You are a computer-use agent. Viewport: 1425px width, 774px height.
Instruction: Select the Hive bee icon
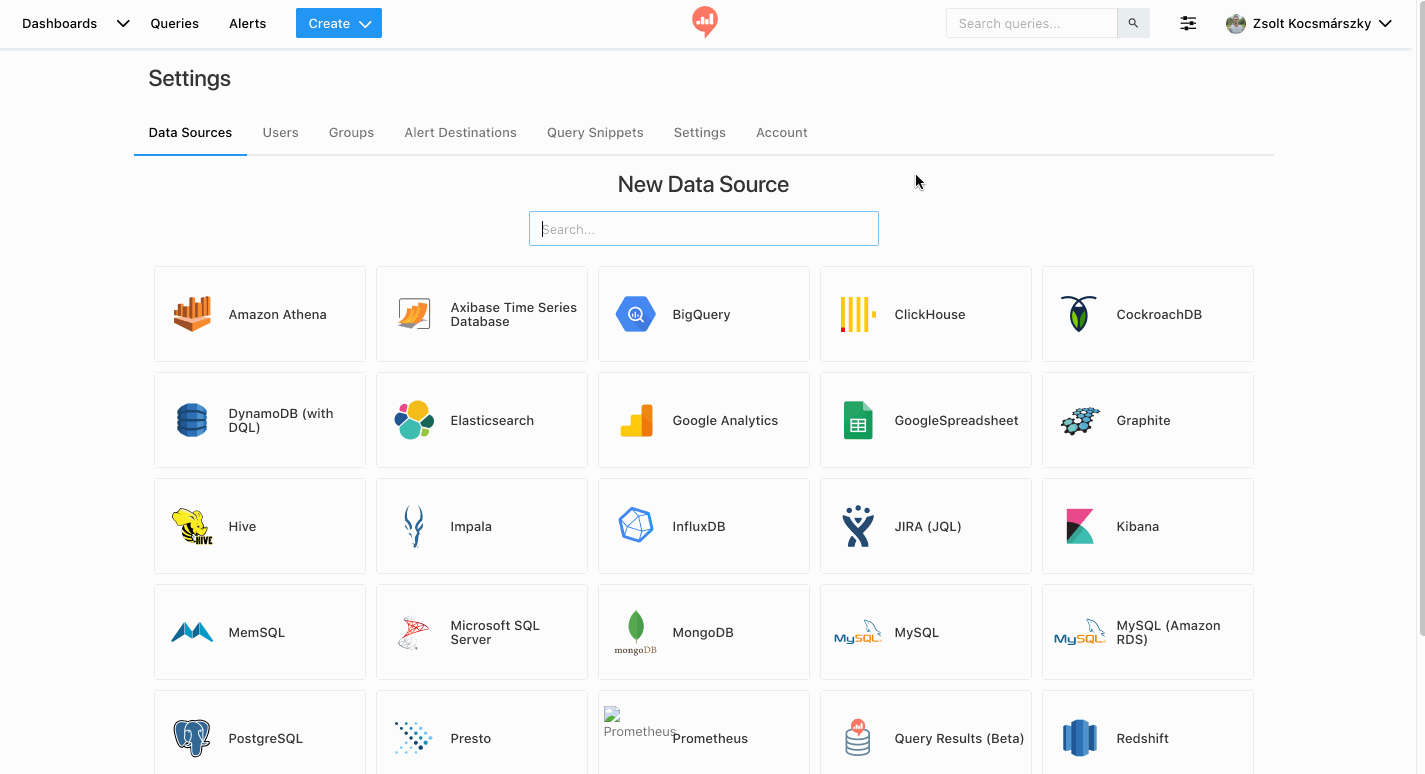pos(192,526)
